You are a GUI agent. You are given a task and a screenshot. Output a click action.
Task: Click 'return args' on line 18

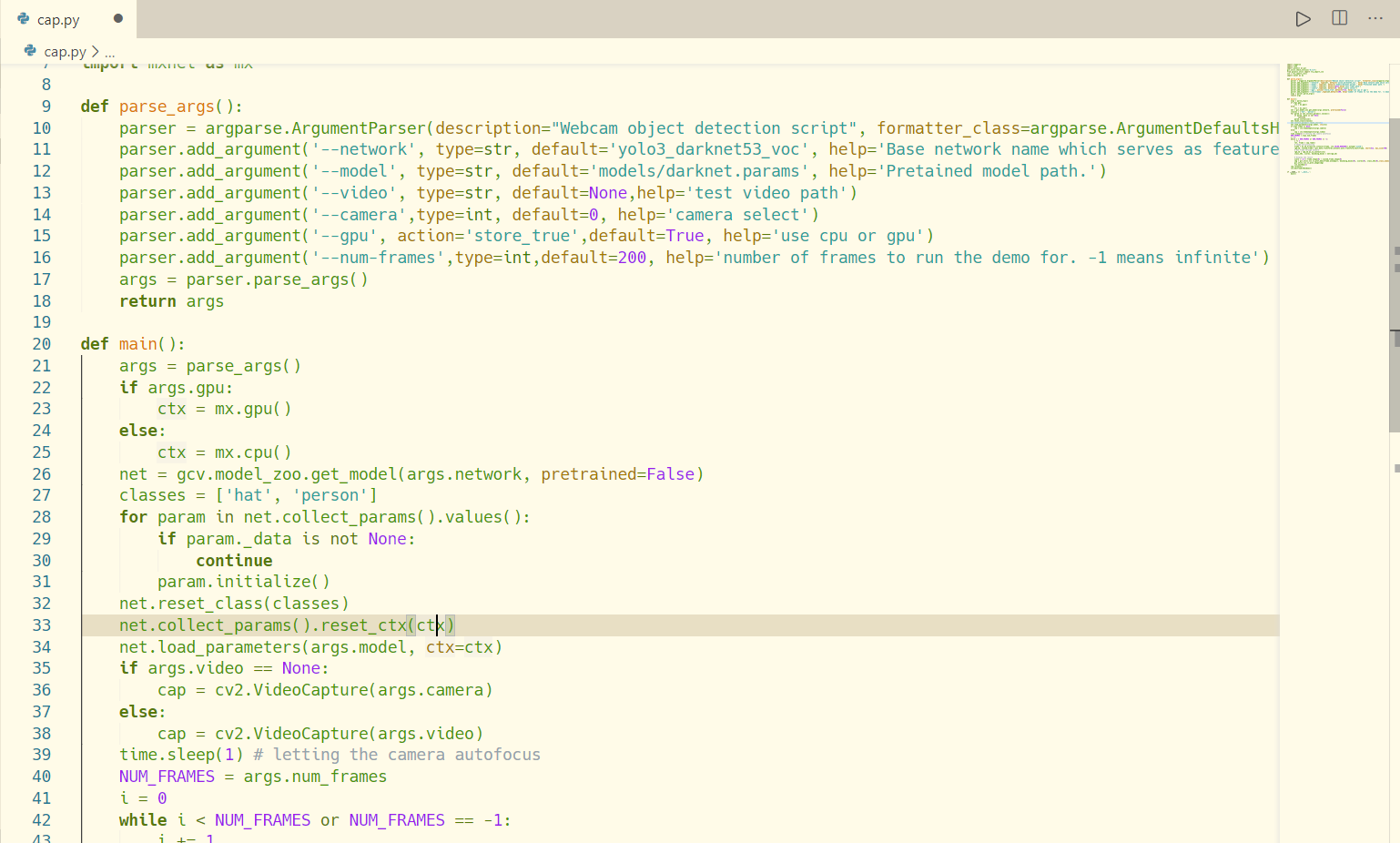click(171, 301)
